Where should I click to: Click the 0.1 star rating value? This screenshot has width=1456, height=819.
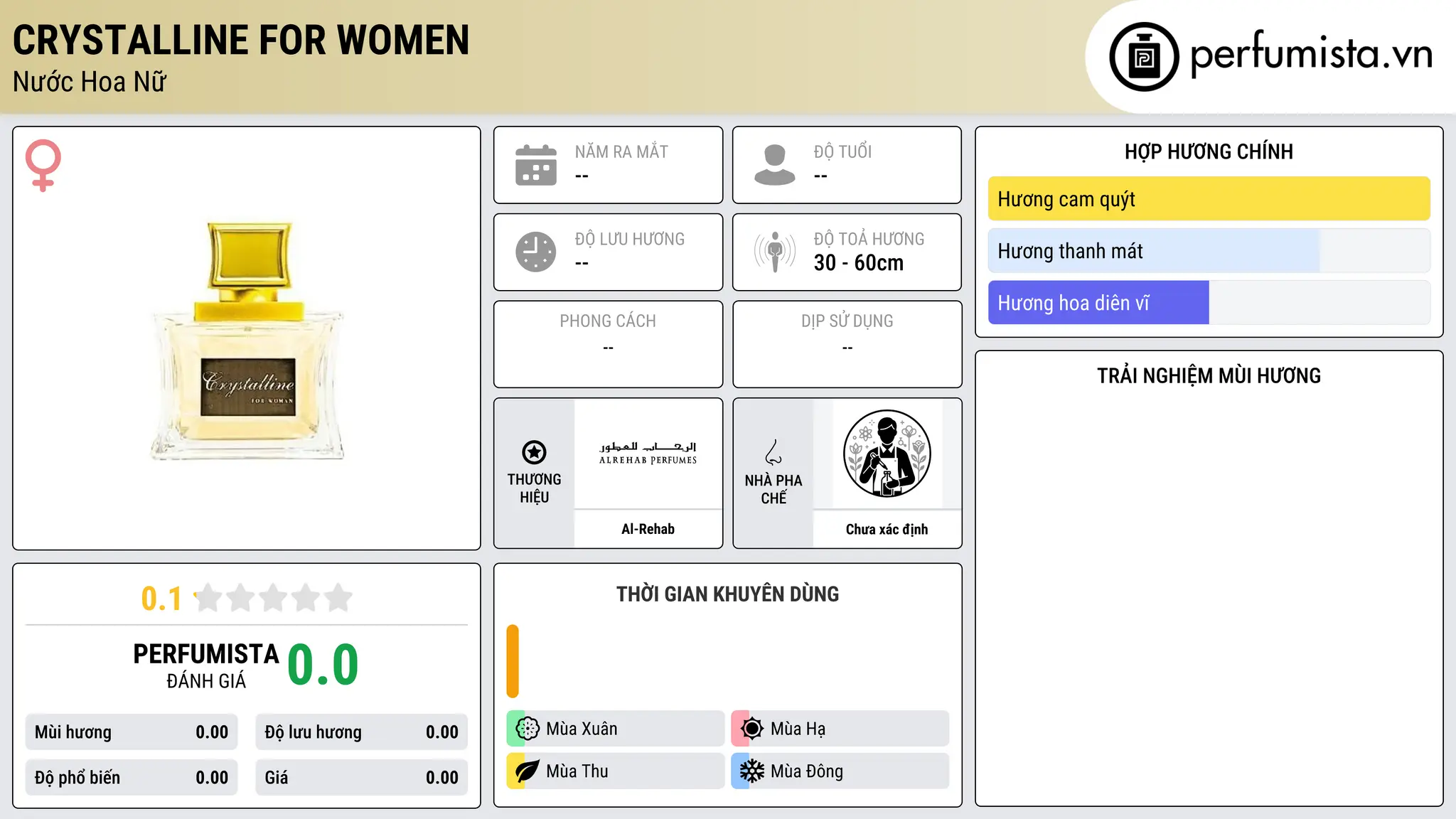161,599
